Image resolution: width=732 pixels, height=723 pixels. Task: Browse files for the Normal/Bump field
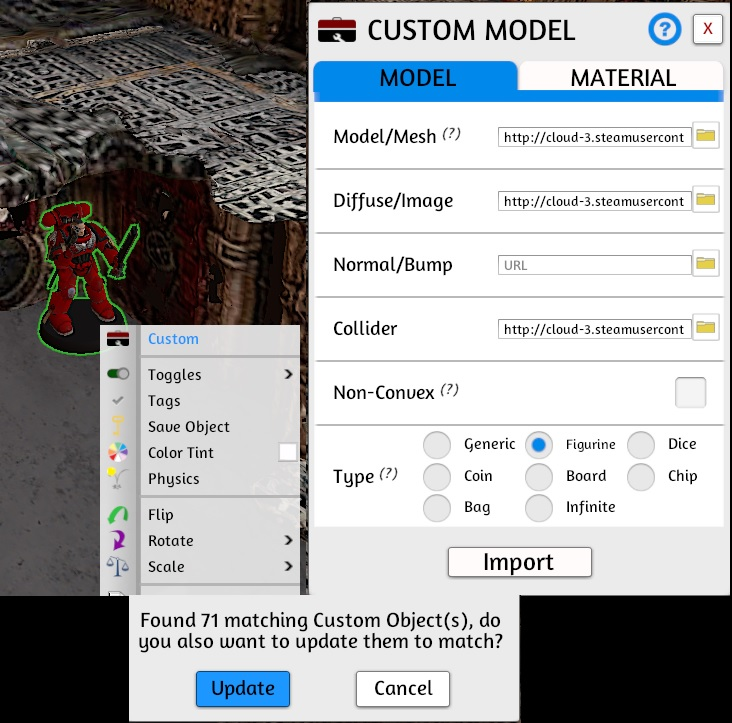(x=705, y=264)
